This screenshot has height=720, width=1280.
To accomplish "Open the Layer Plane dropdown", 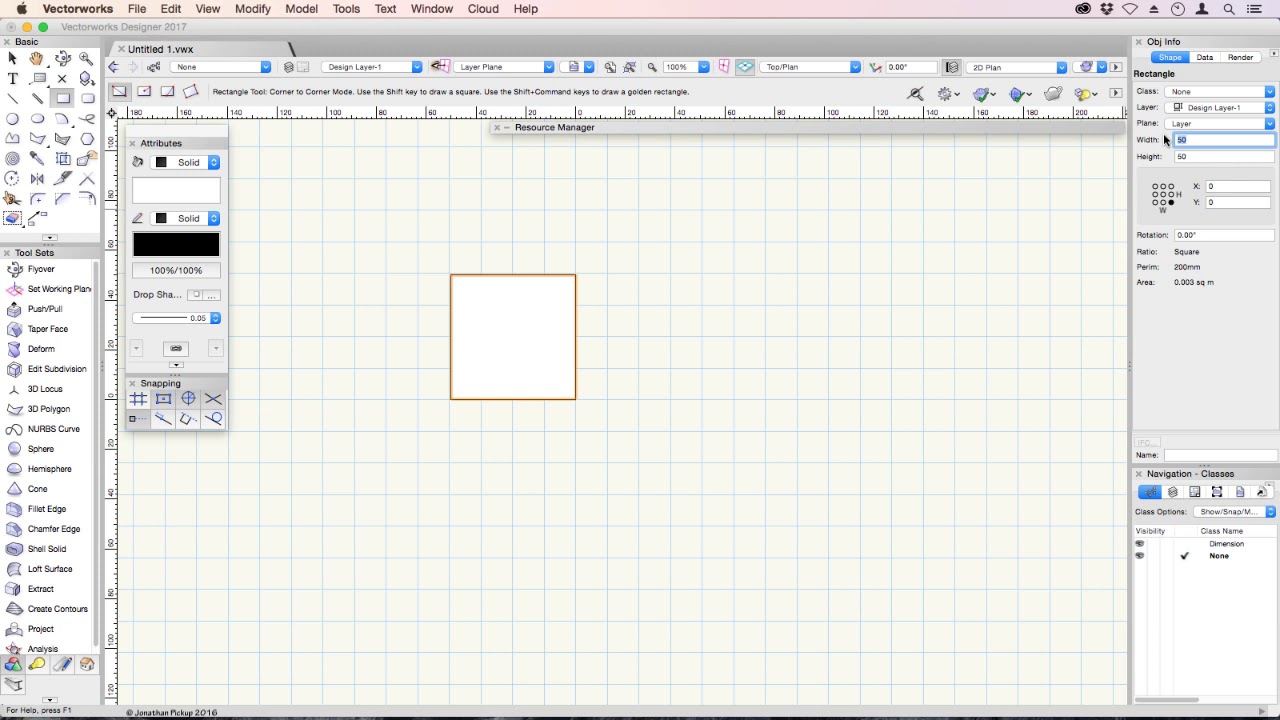I will (x=505, y=67).
